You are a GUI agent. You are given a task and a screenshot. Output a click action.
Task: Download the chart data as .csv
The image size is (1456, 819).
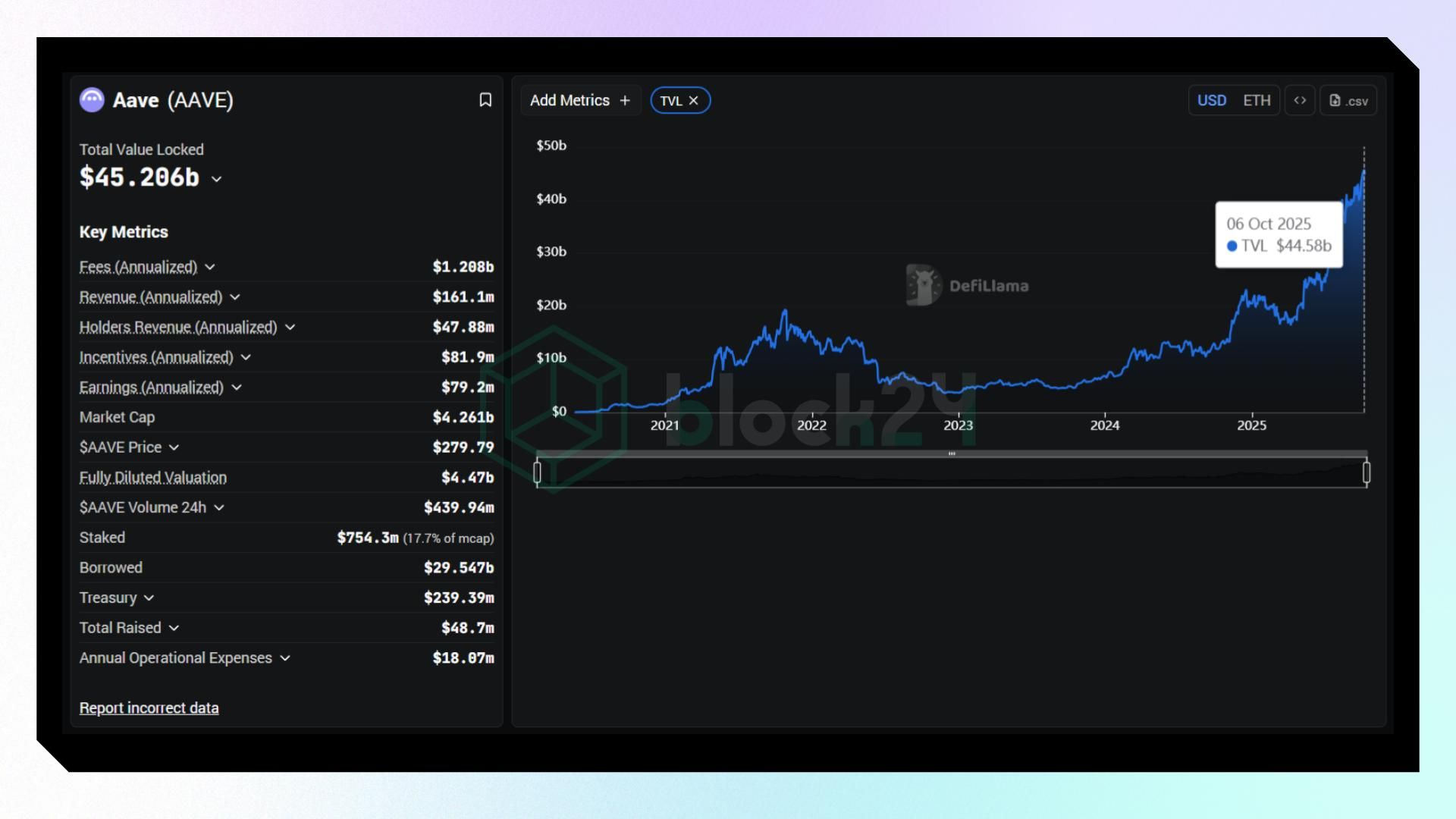[1348, 100]
